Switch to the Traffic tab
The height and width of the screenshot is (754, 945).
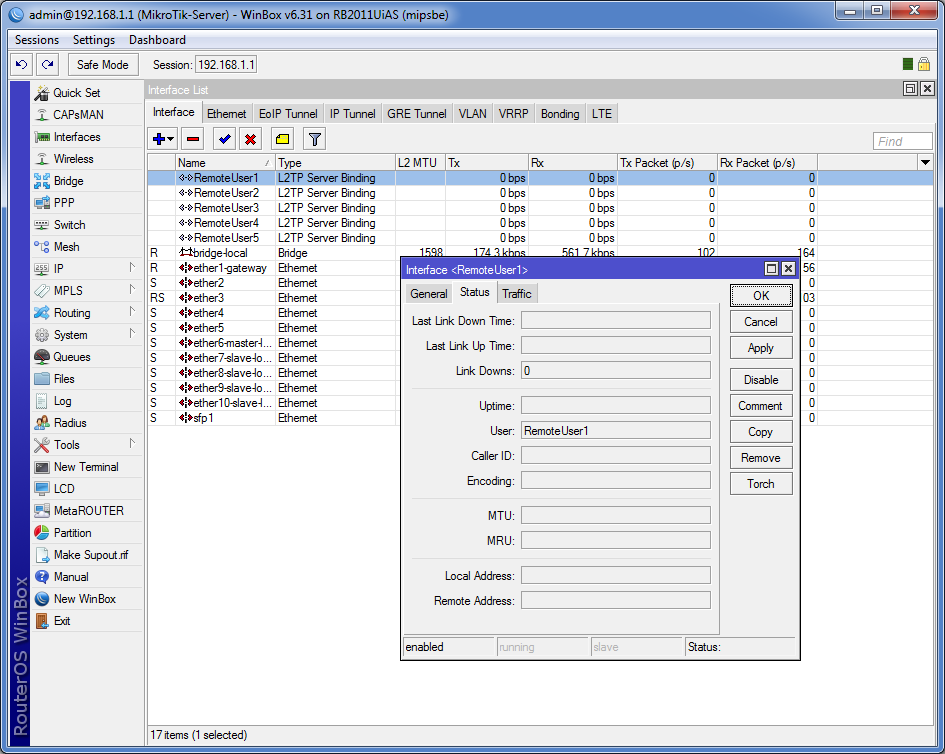517,294
